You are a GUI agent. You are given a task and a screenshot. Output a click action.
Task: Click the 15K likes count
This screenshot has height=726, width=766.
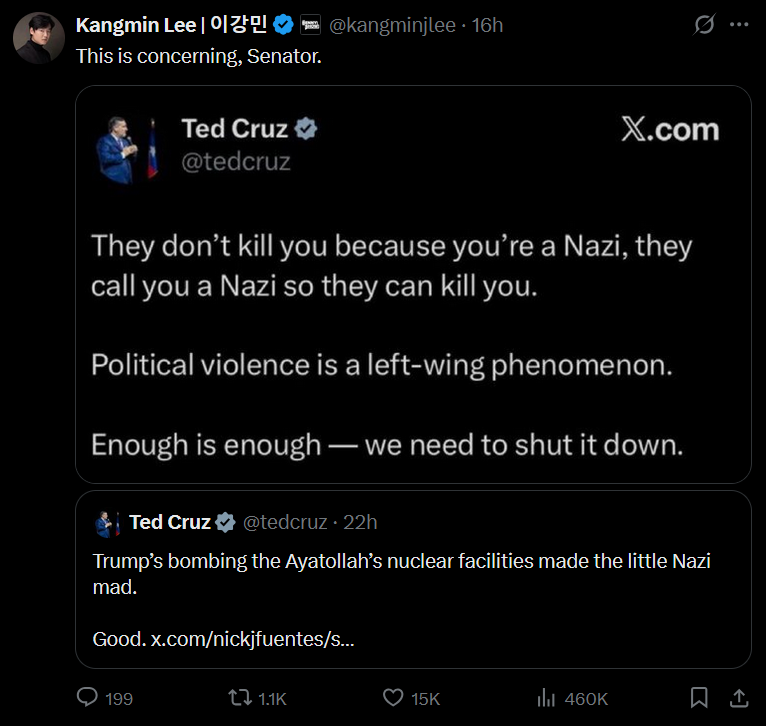[426, 699]
